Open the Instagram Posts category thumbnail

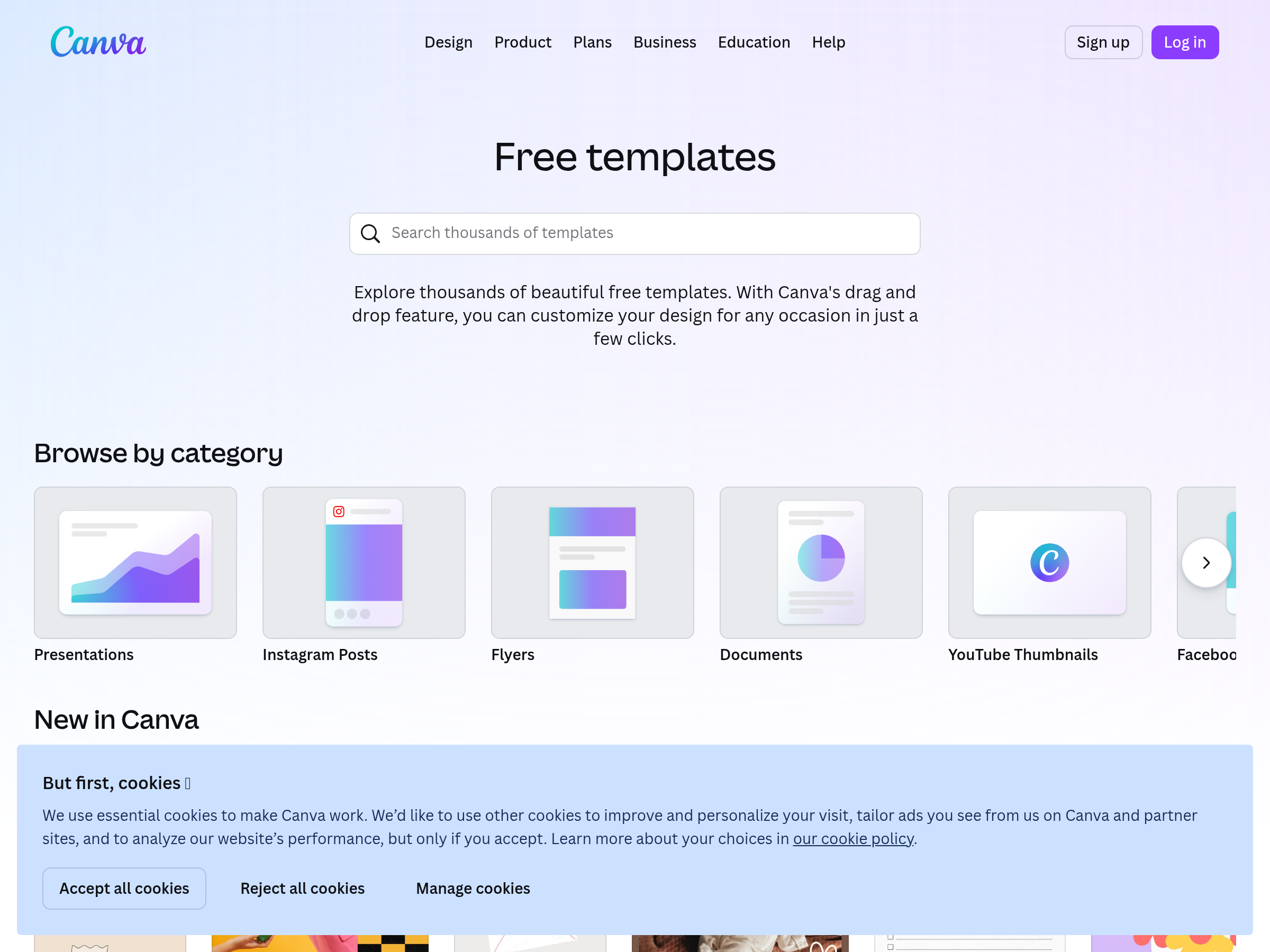point(364,562)
